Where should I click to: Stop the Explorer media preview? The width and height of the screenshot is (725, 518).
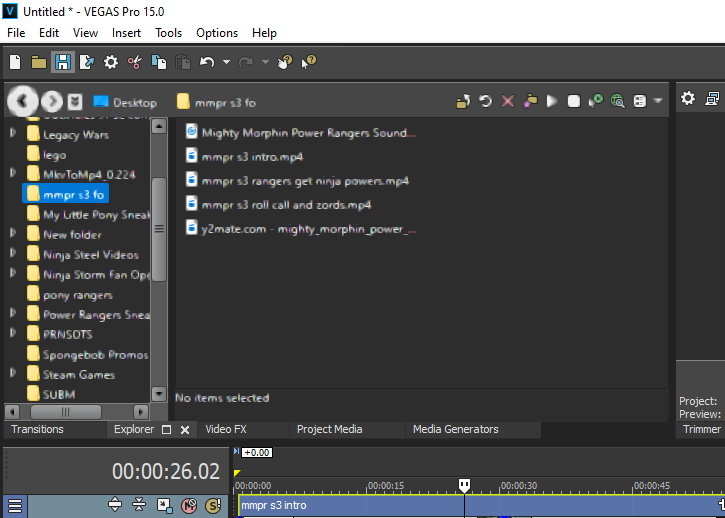click(574, 101)
